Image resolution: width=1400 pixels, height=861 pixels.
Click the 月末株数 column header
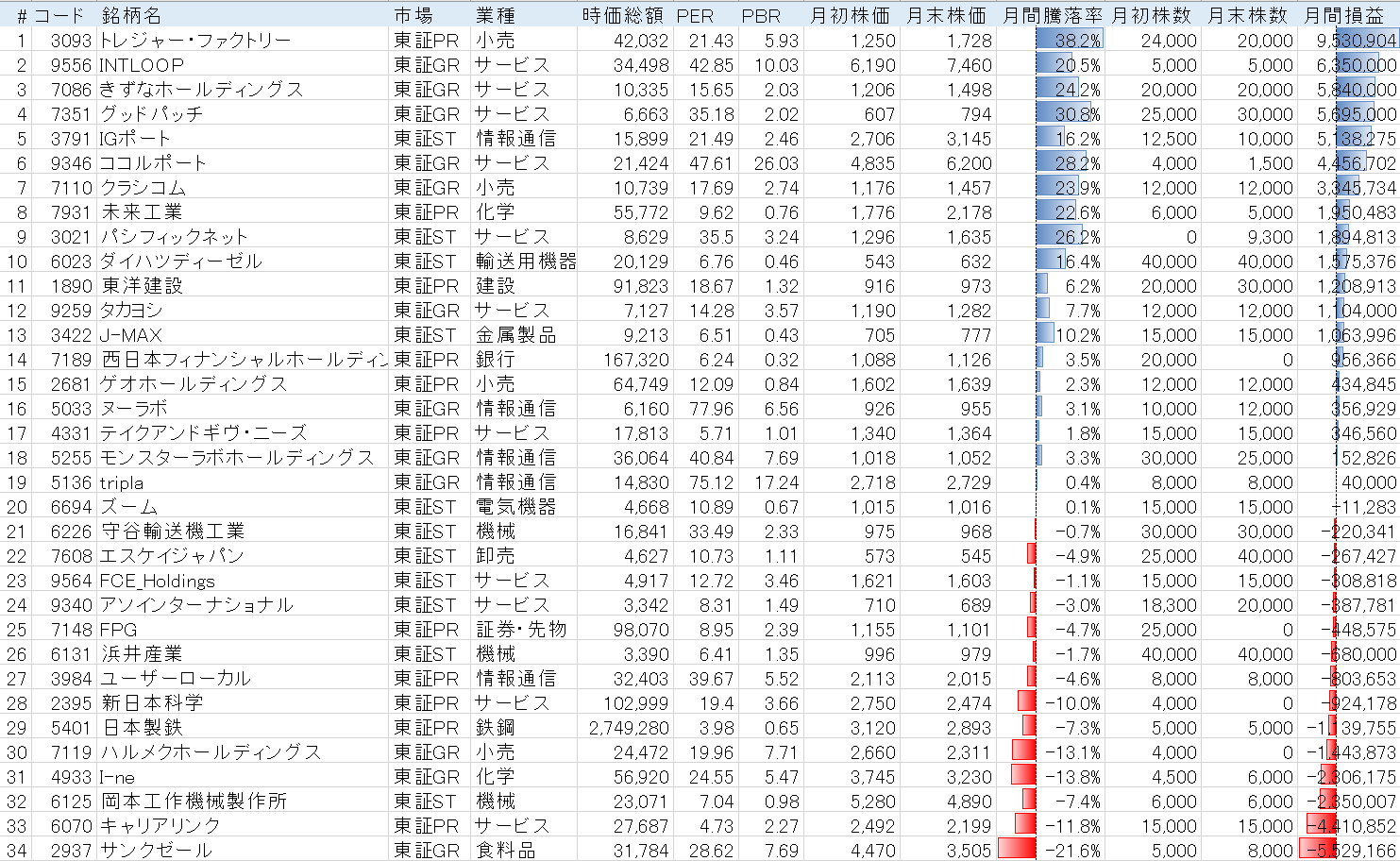pyautogui.click(x=1249, y=16)
